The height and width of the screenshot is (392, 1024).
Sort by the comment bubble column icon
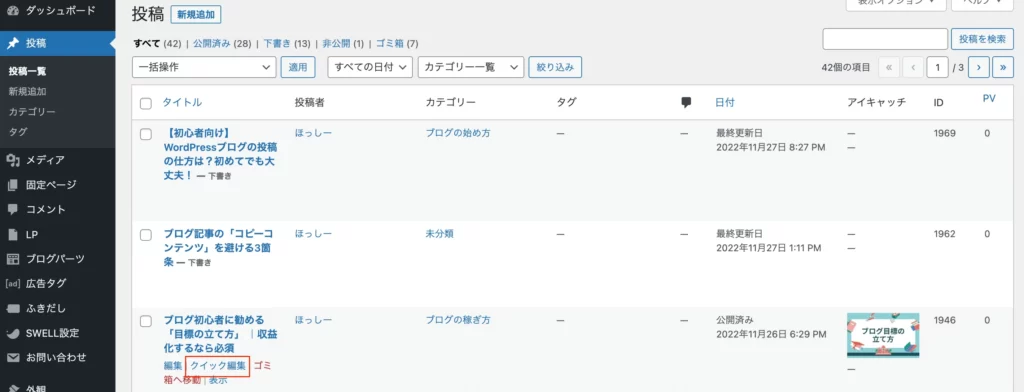(x=686, y=103)
